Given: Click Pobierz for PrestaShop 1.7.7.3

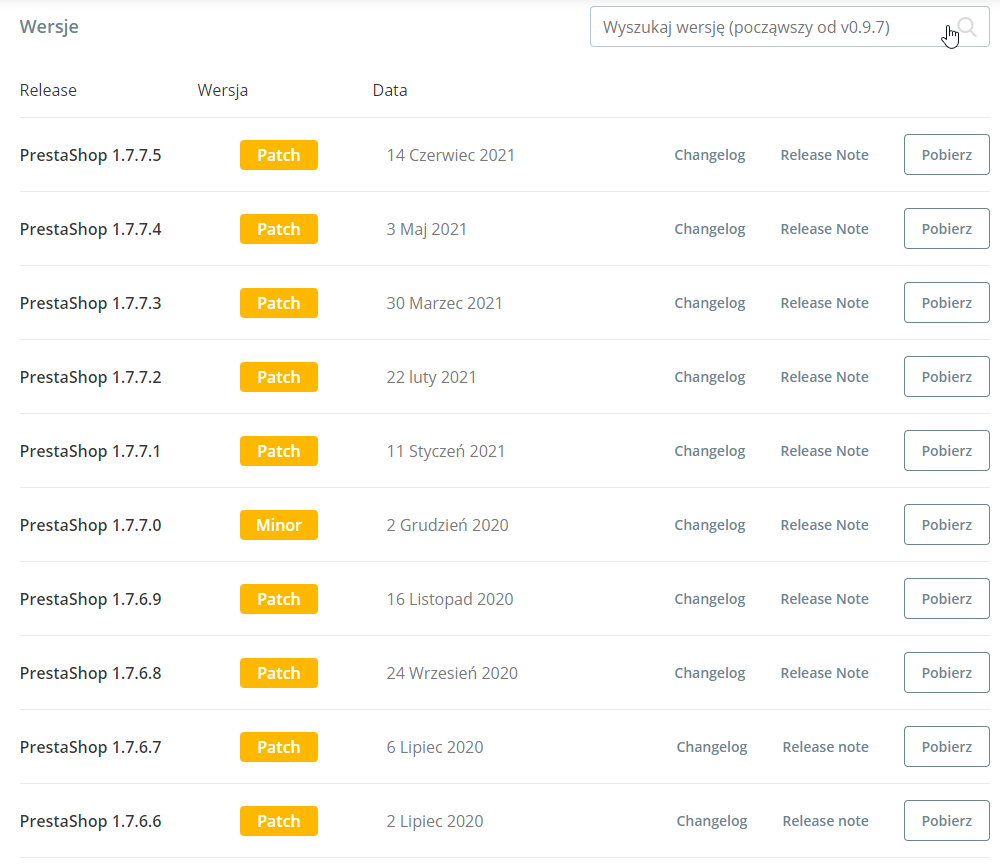Looking at the screenshot, I should click(x=945, y=303).
